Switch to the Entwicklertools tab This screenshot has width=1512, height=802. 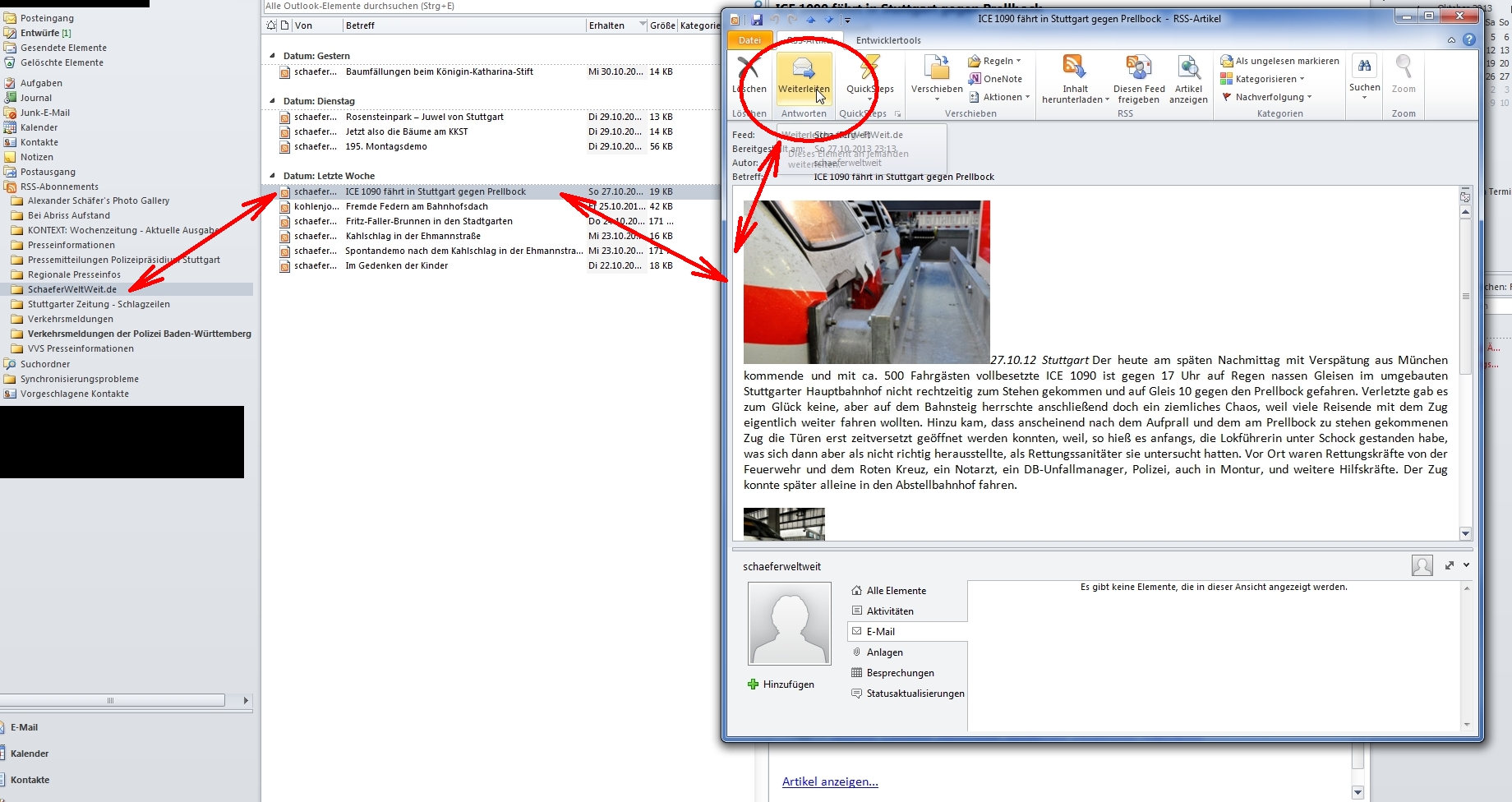tap(887, 40)
